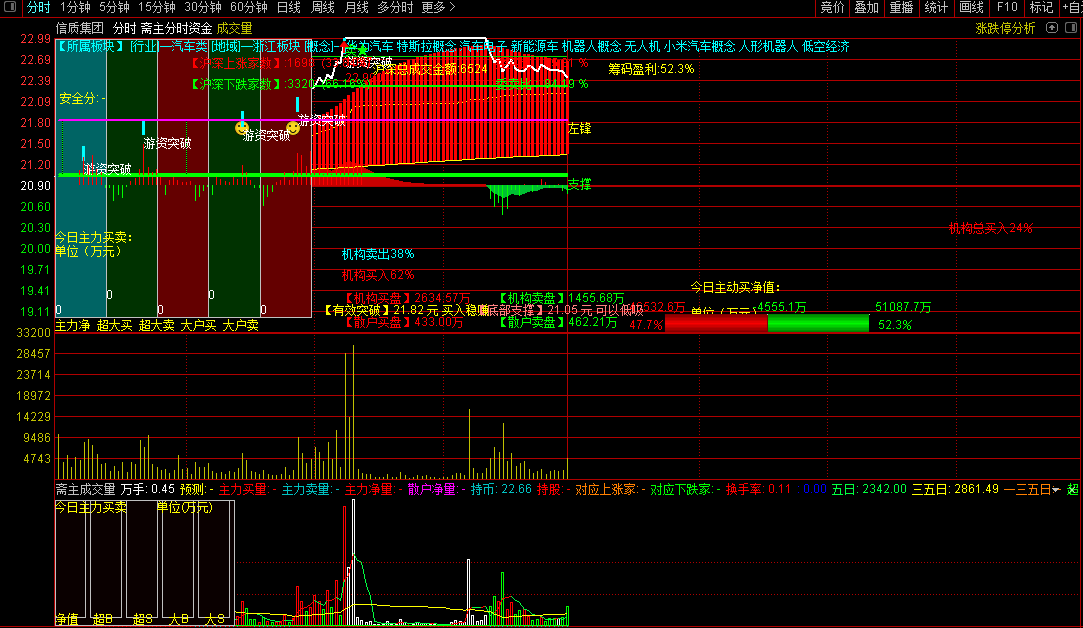Click the 净值 bar label
Screen dimensions: 1083x628
[x=67, y=619]
